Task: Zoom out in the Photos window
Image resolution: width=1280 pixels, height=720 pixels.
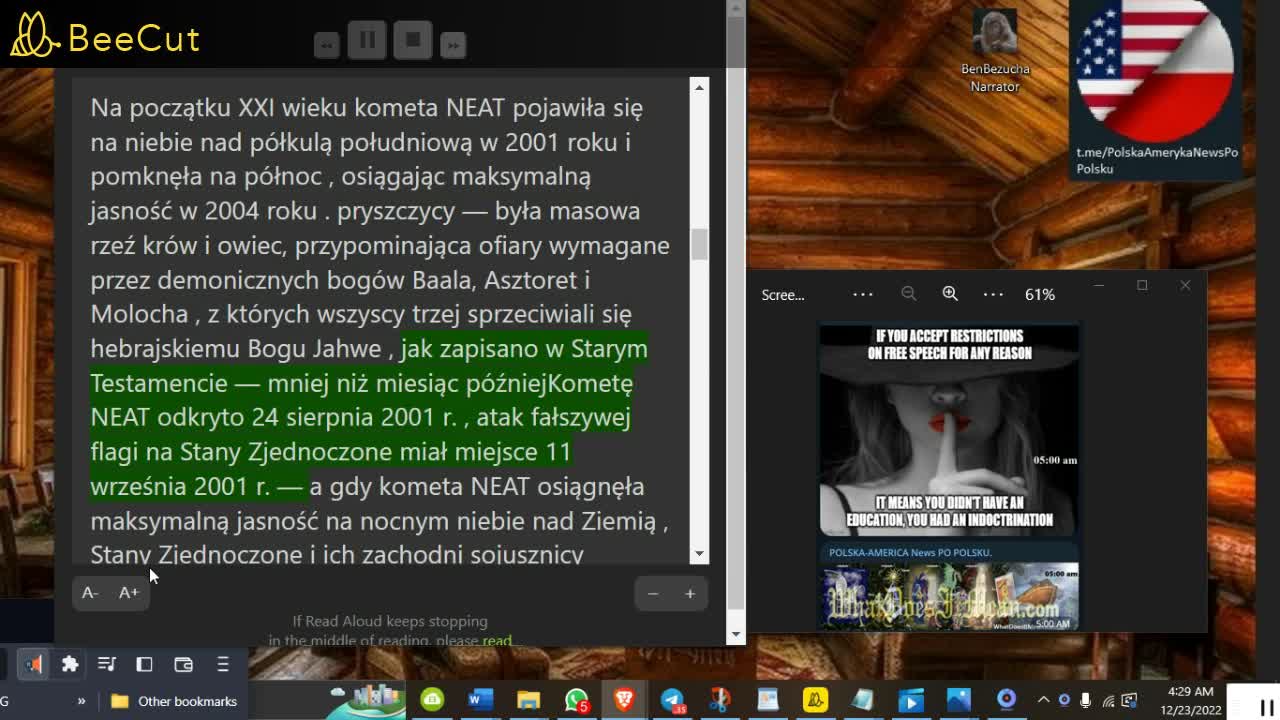Action: (x=908, y=293)
